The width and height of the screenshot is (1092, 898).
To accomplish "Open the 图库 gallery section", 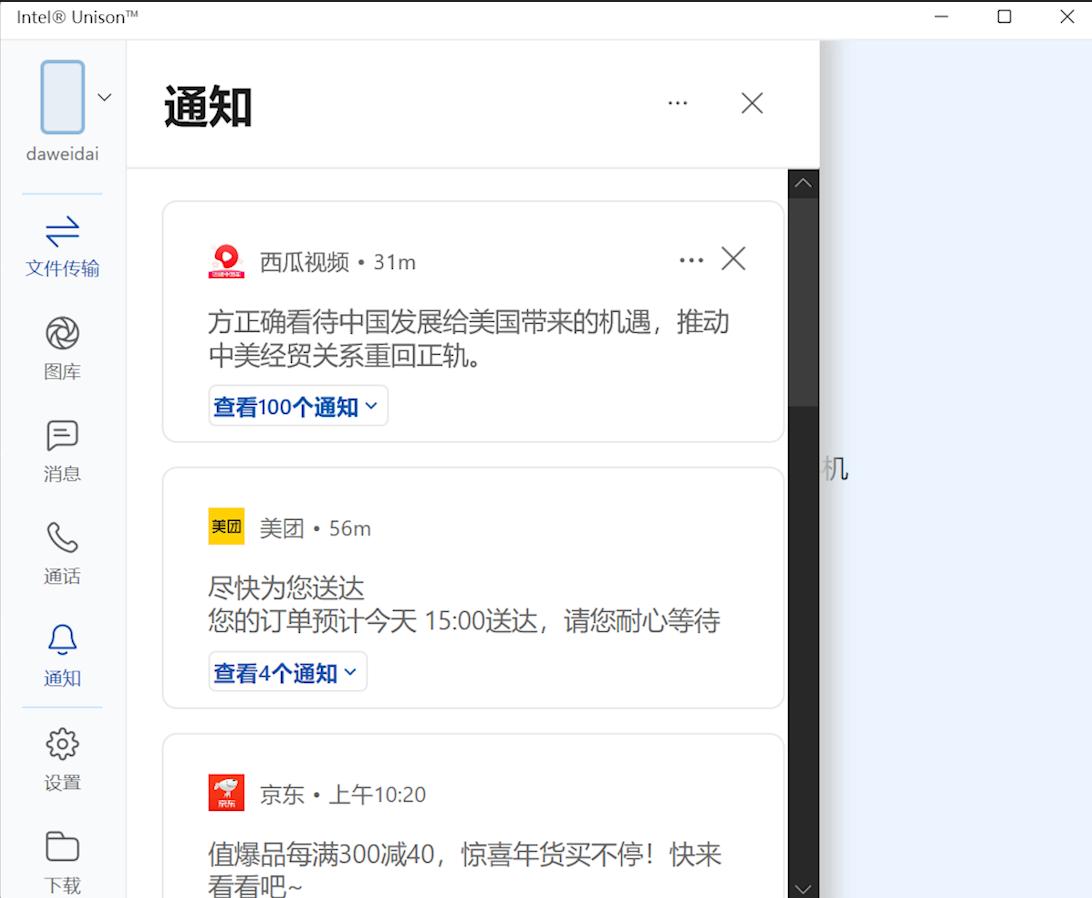I will coord(62,347).
